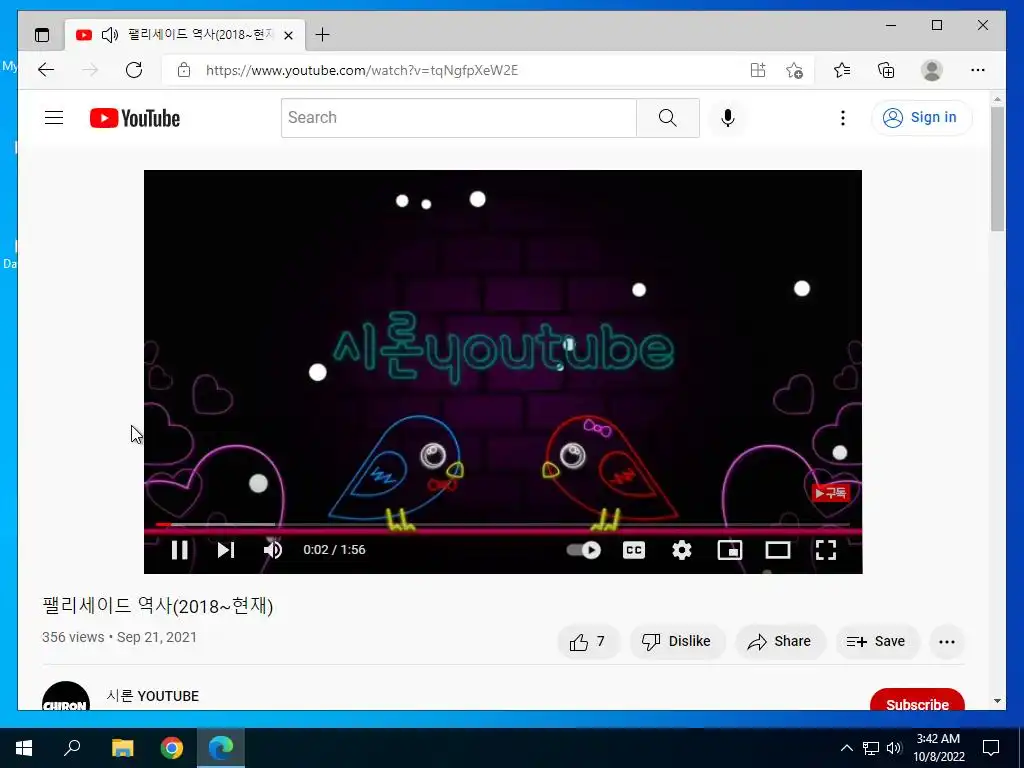Save video to a playlist

[x=876, y=641]
